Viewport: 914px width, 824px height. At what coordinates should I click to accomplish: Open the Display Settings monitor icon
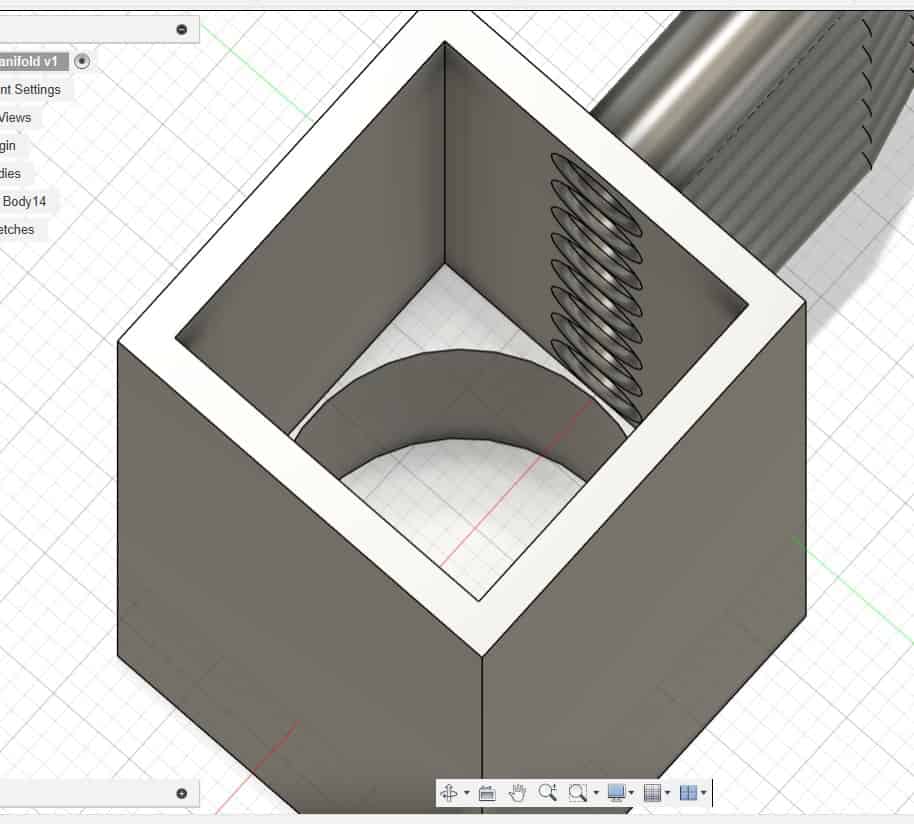[616, 793]
